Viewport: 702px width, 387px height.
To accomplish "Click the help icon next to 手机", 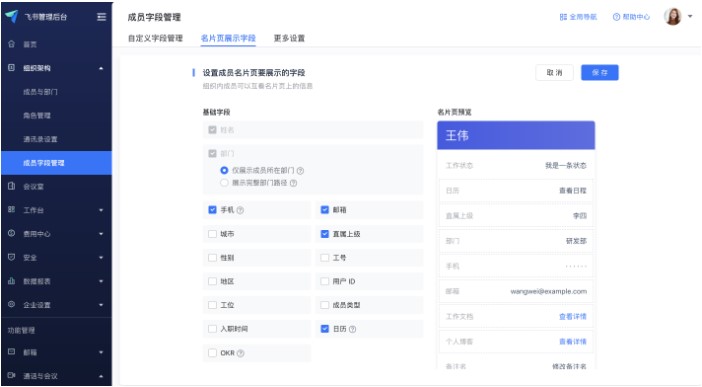I will 240,210.
